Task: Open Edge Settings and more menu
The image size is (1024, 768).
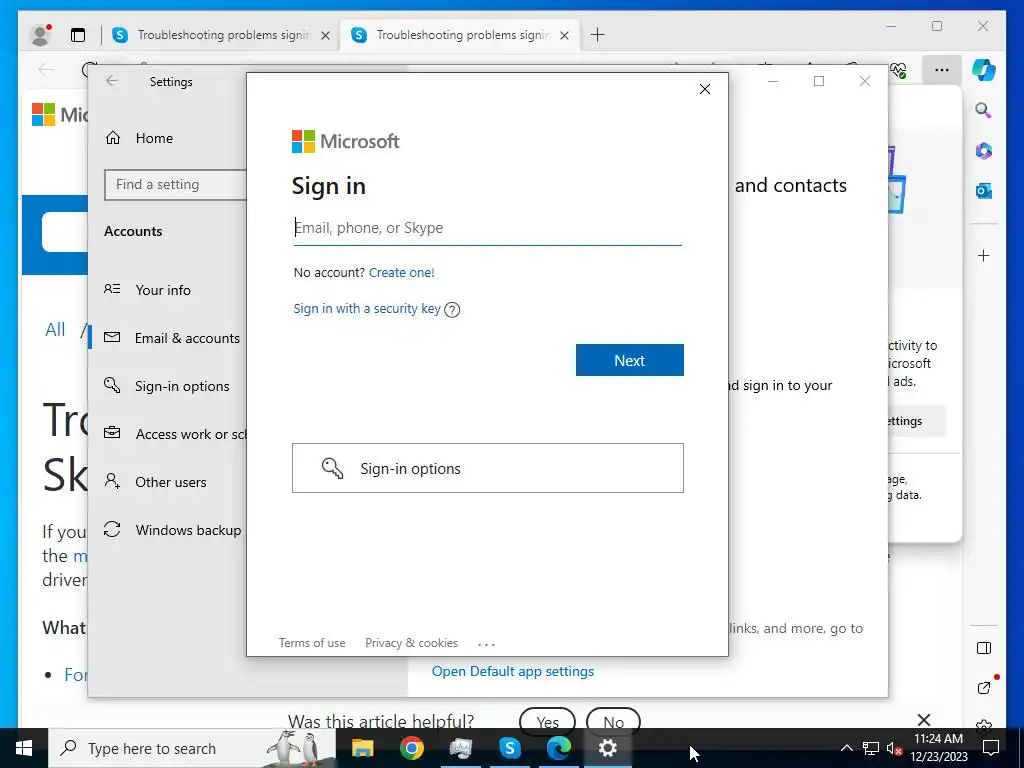Action: click(x=941, y=70)
